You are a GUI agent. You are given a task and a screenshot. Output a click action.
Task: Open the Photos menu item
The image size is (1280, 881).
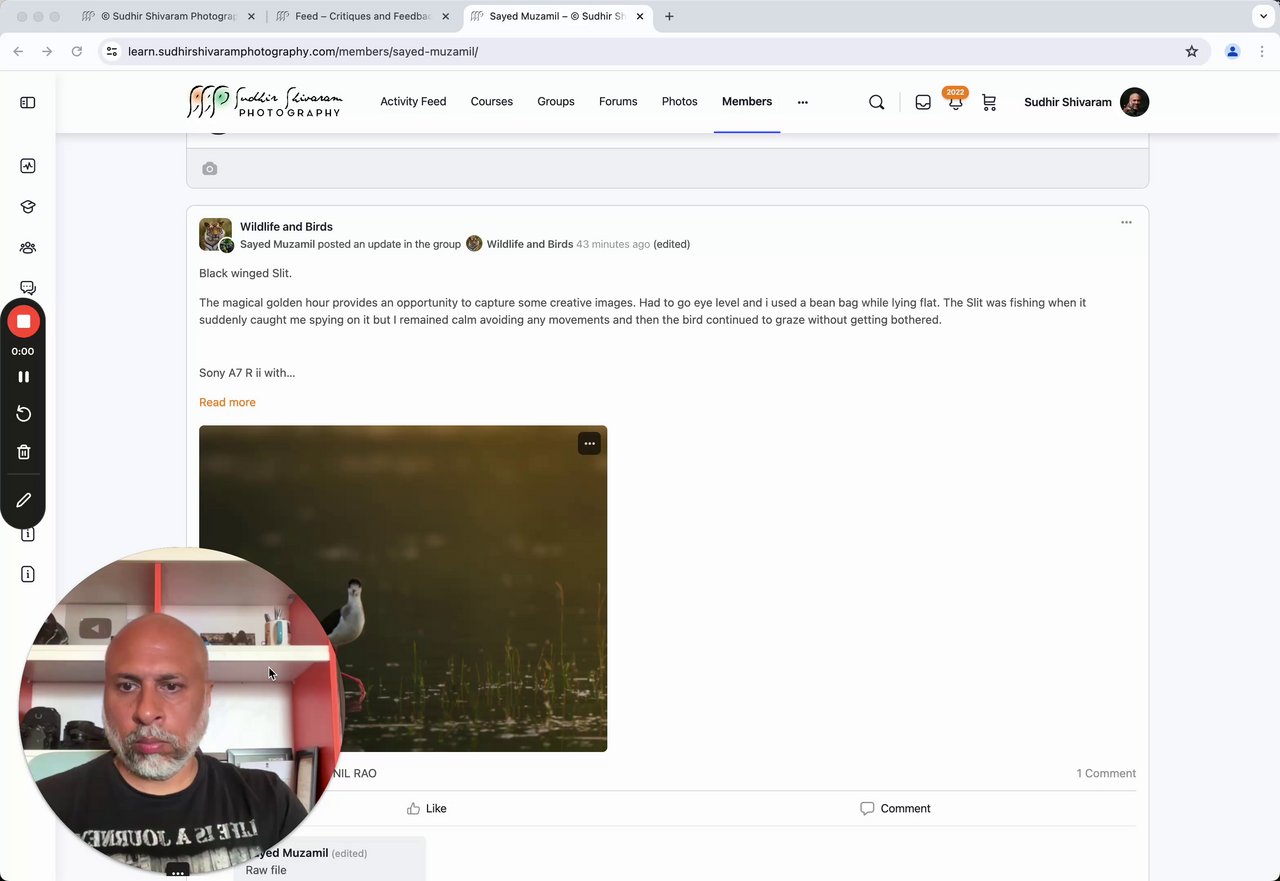(679, 102)
